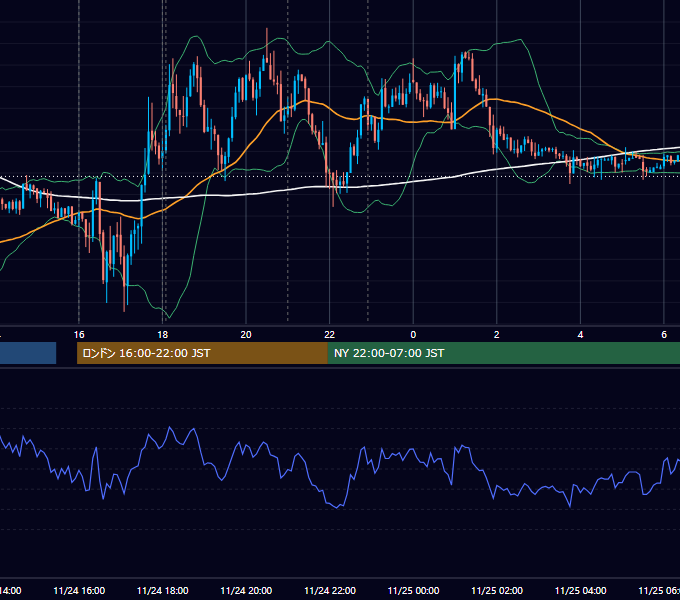The height and width of the screenshot is (600, 680).
Task: Click the 0 hour label on chart axis
Action: coord(413,335)
